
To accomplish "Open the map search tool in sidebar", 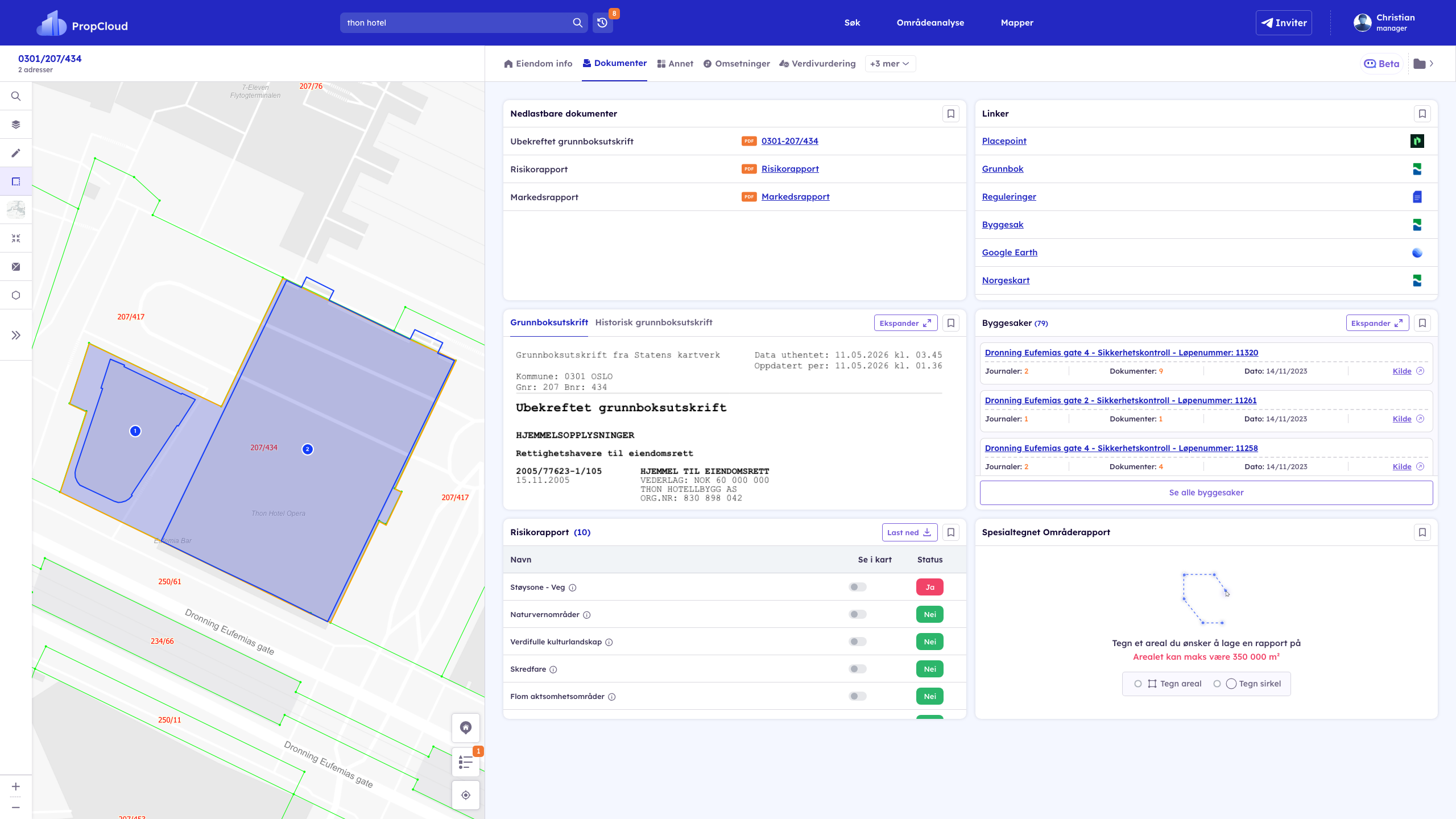I will coord(16,96).
